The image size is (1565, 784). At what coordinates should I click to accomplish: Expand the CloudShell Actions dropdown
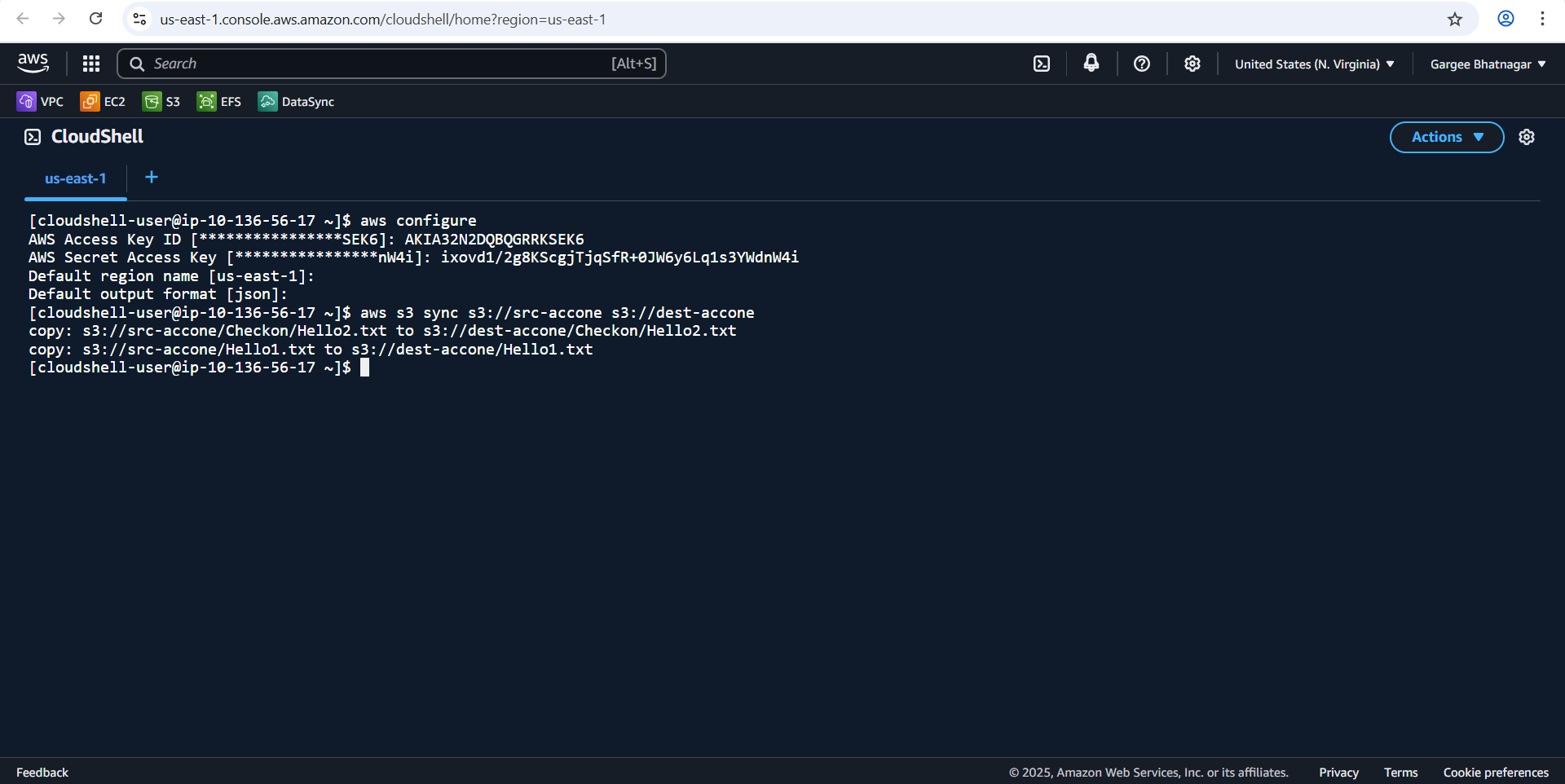pos(1447,137)
